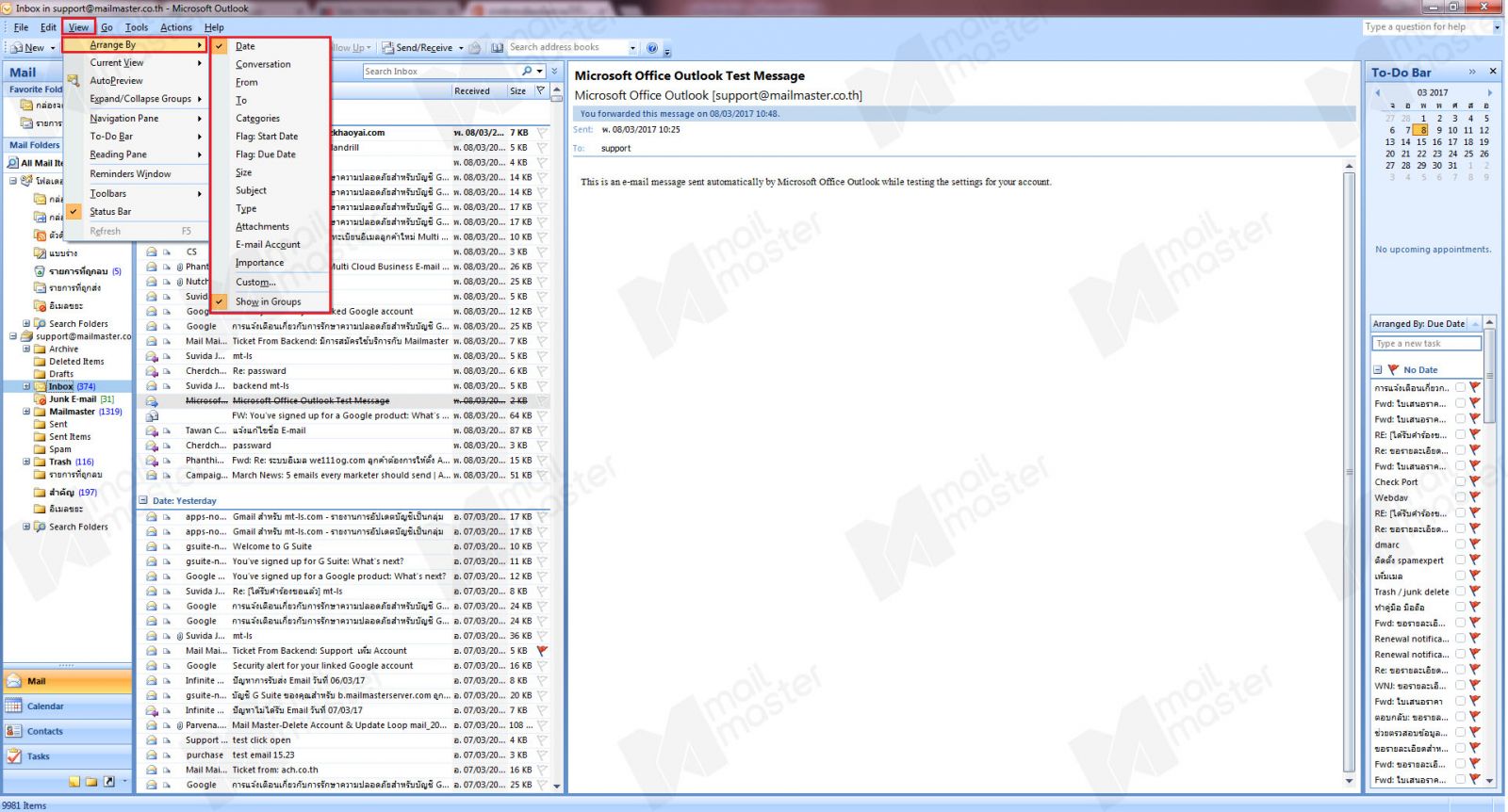Screen dimensions: 1508x812
Task: Mark the dmarc task complete checkbox
Action: (1460, 544)
